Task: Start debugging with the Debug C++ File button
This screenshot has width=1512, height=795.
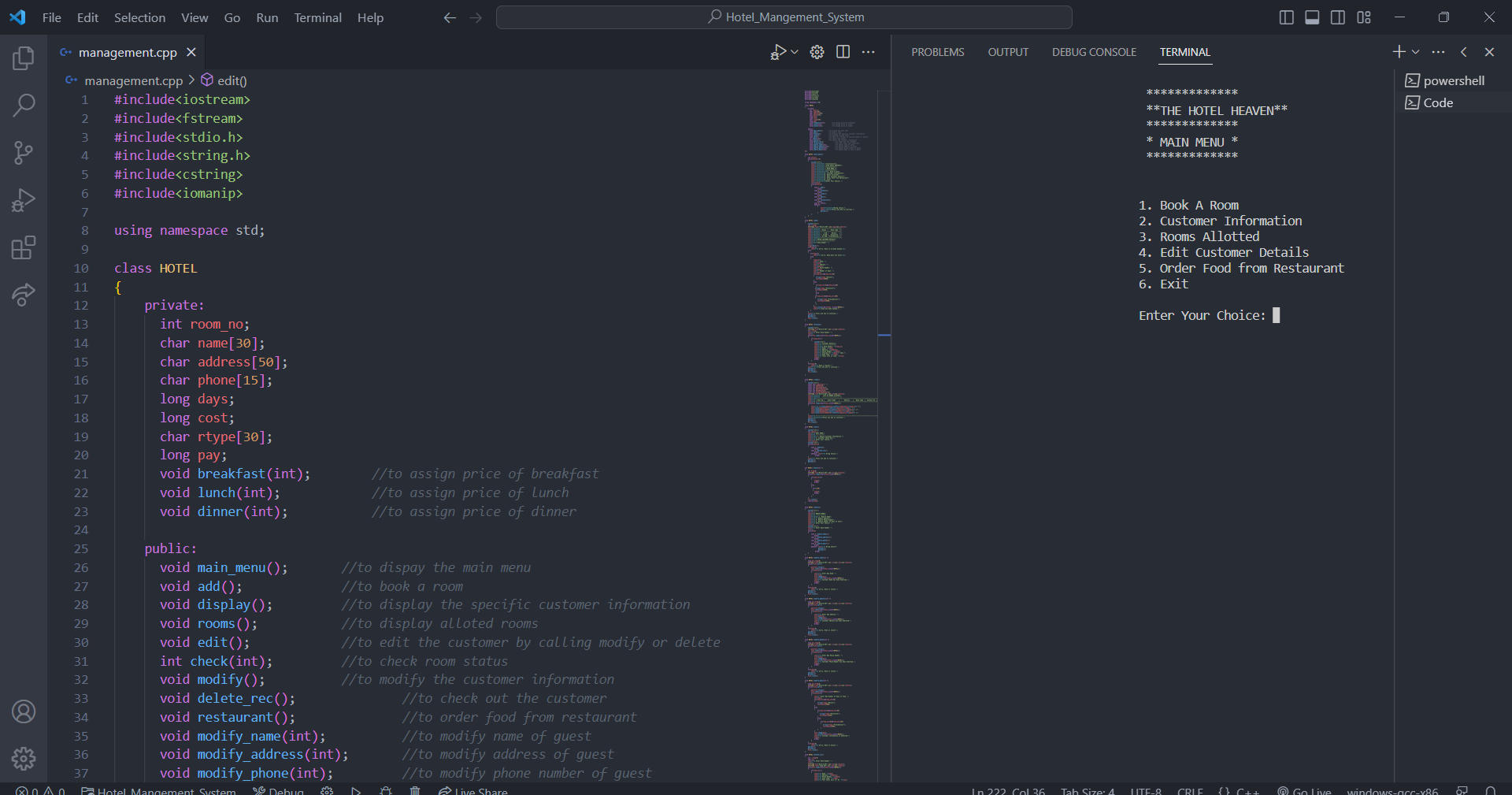Action: (x=778, y=52)
